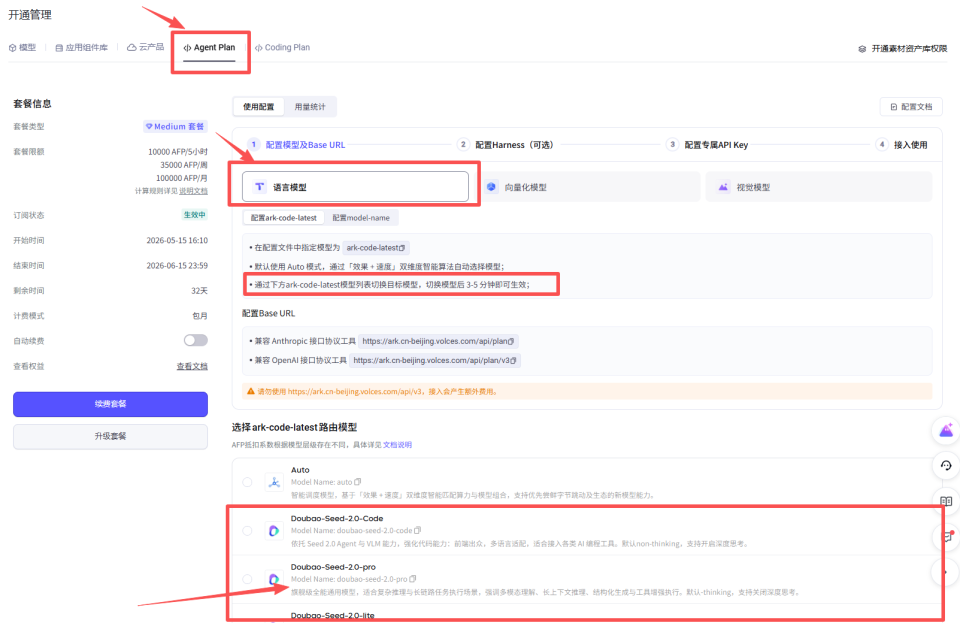The image size is (960, 623).
Task: Open the 查看文档 link
Action: tap(192, 366)
